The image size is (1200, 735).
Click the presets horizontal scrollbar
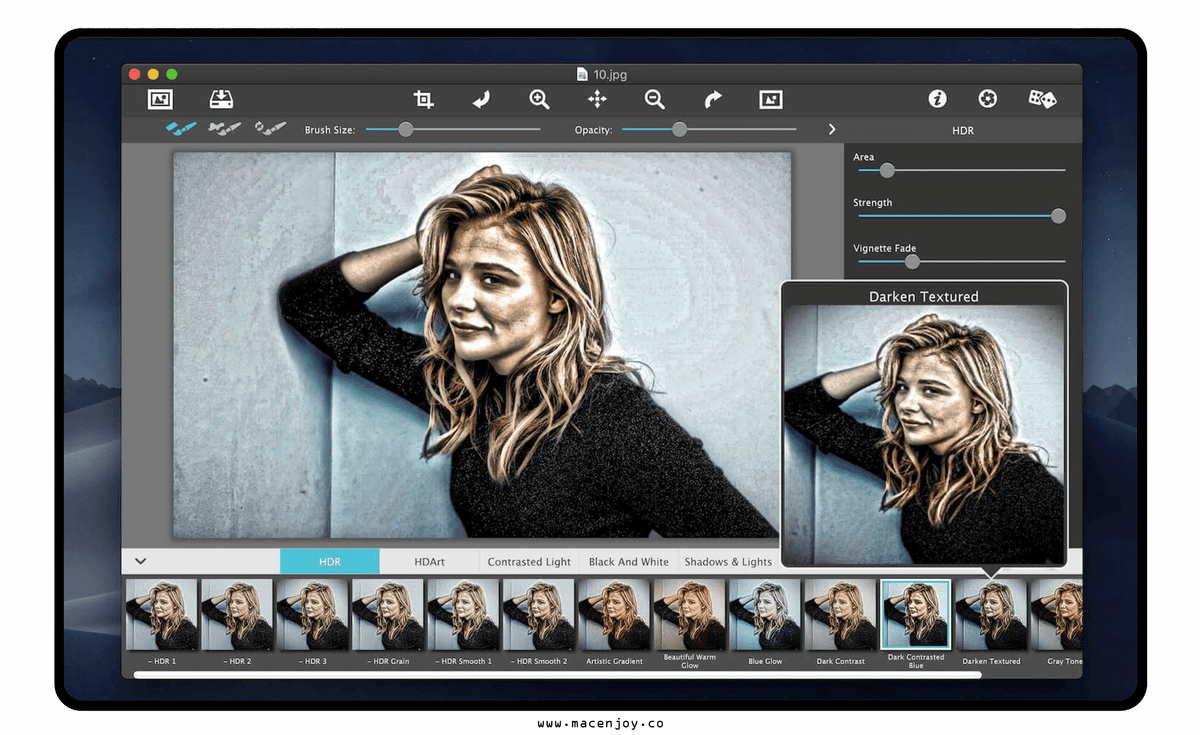pos(557,675)
